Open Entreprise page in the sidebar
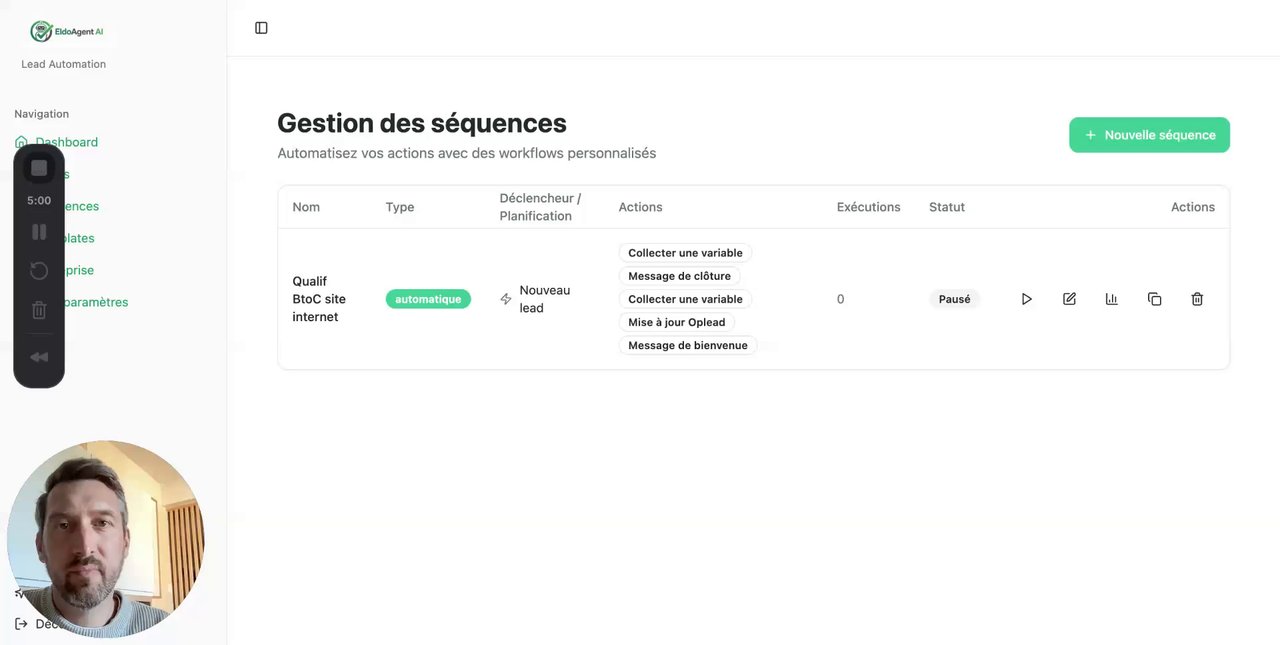Image resolution: width=1280 pixels, height=645 pixels. (82, 270)
